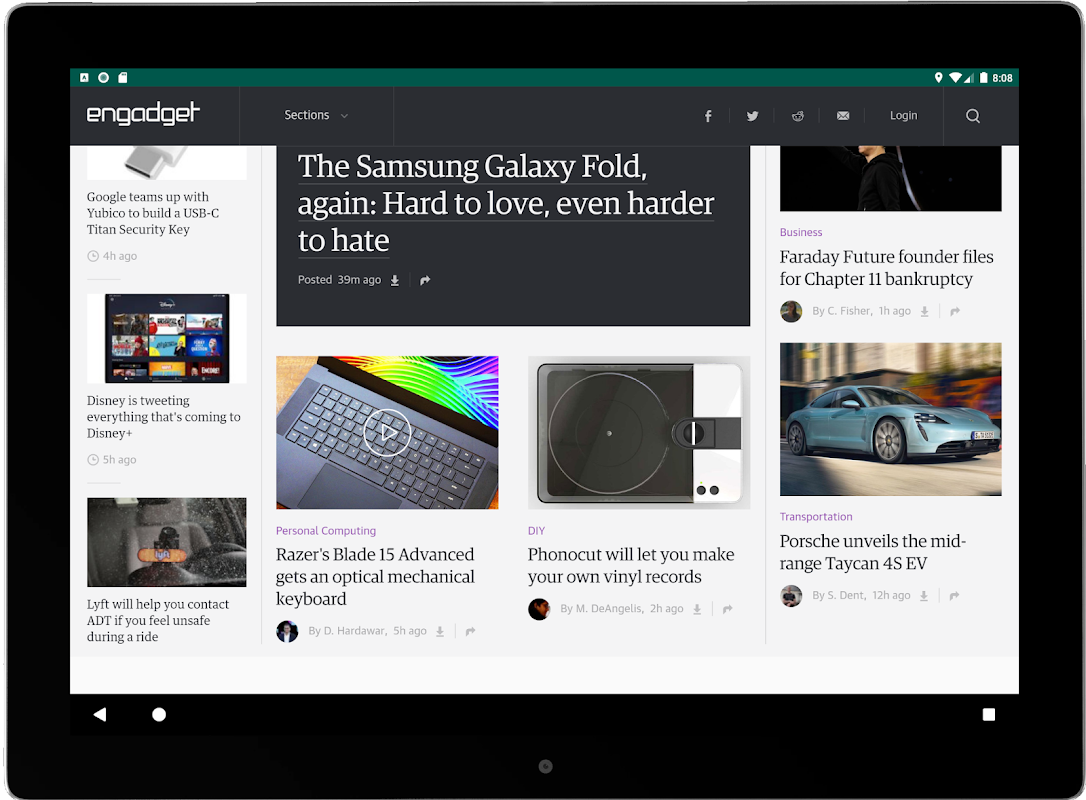Save the Porsche Taycan article download icon
Screen dimensions: 1086x800
tap(923, 596)
